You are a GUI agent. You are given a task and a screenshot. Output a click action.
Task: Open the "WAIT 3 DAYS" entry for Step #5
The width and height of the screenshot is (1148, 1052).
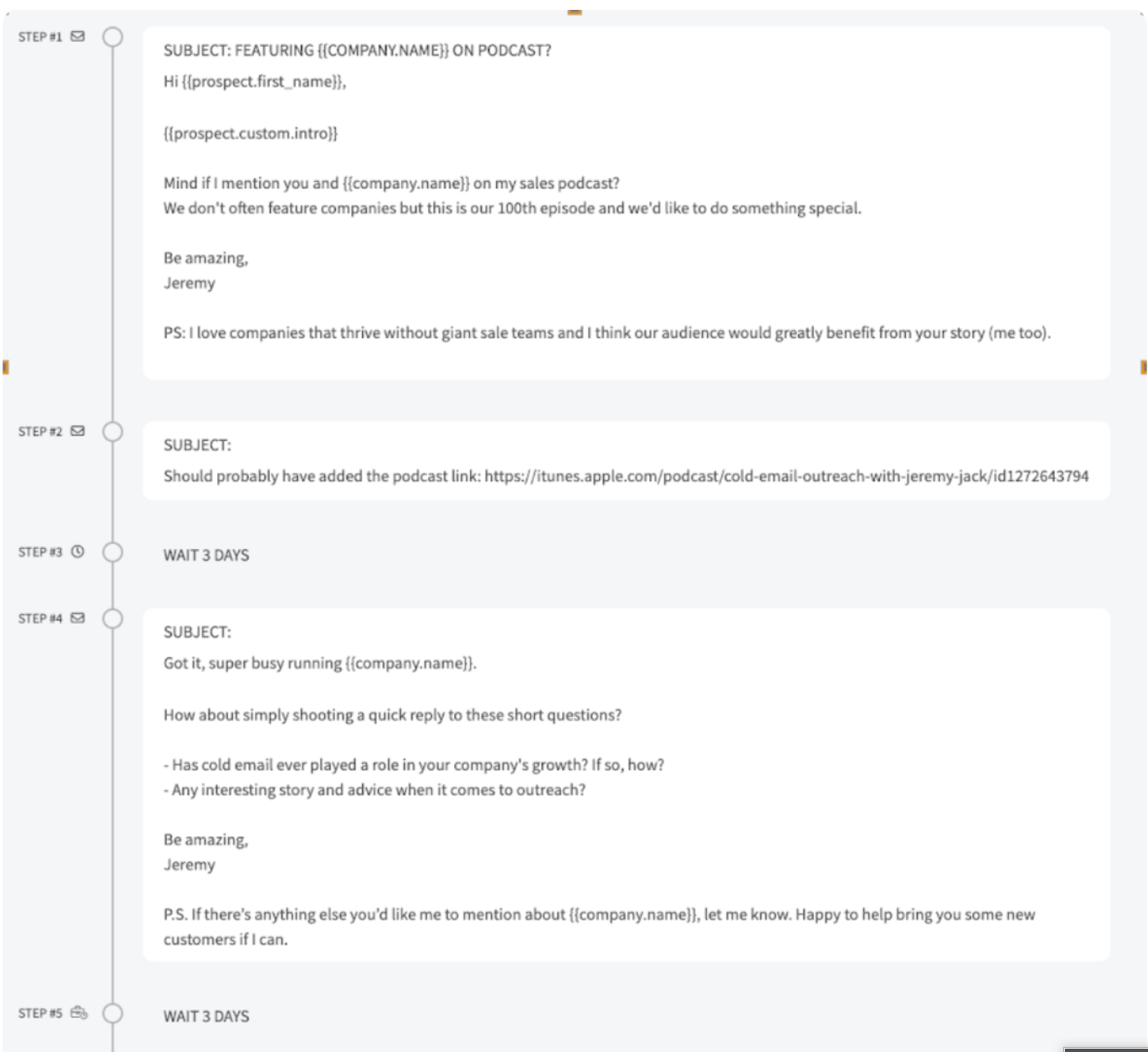[206, 1017]
